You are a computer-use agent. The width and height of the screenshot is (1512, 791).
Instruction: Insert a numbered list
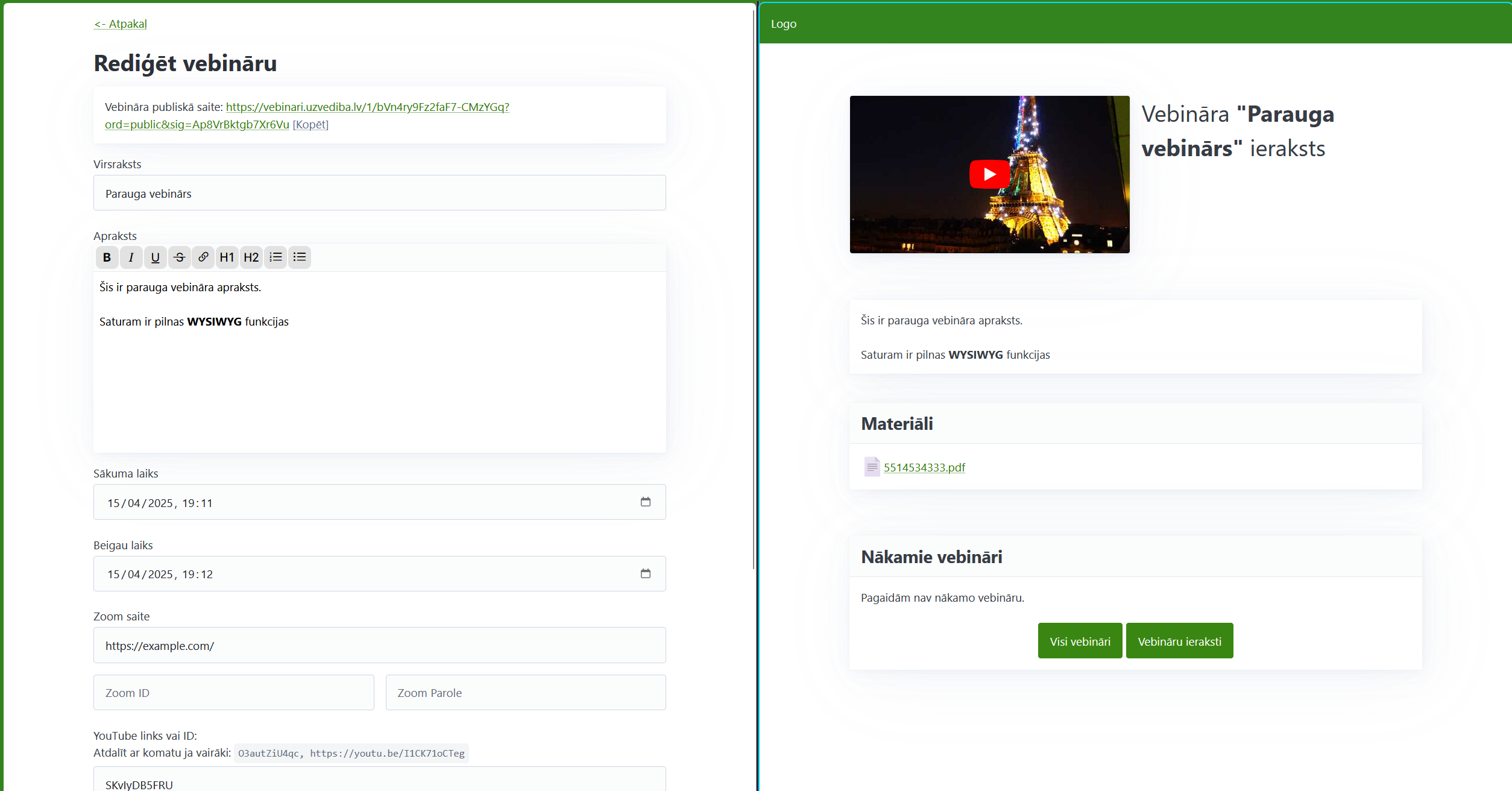pos(276,257)
